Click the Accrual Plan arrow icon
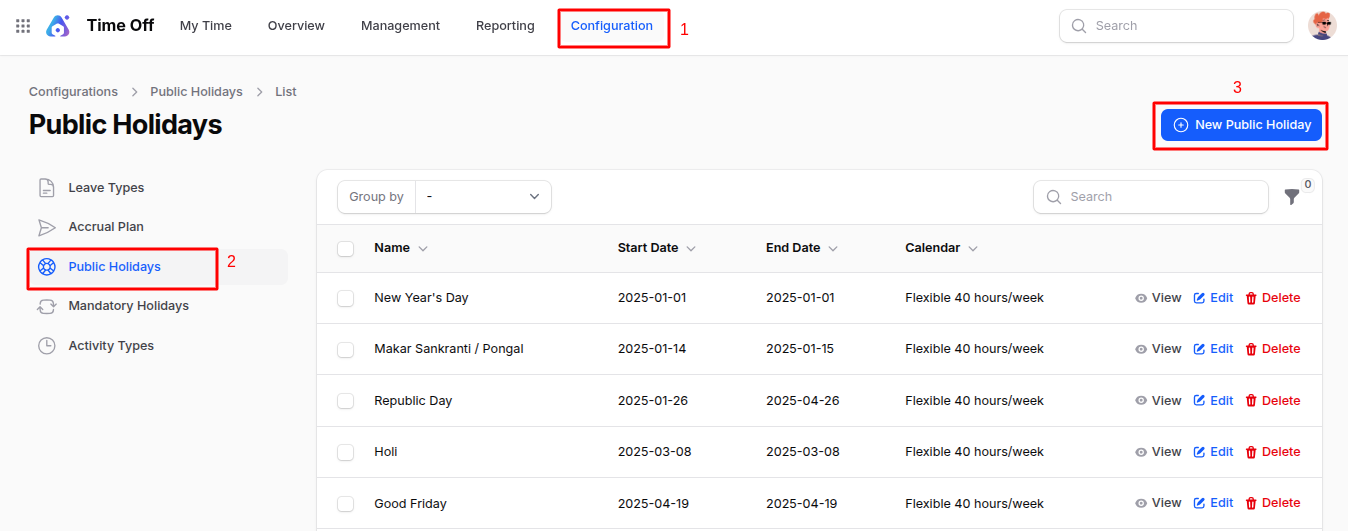Image resolution: width=1348 pixels, height=531 pixels. click(x=46, y=227)
